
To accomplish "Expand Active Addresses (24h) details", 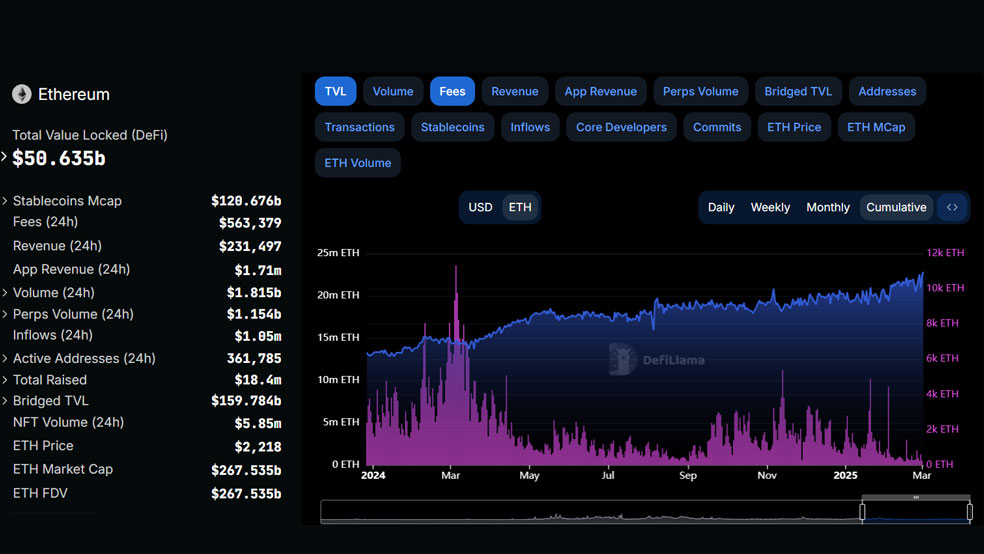I will (5, 358).
